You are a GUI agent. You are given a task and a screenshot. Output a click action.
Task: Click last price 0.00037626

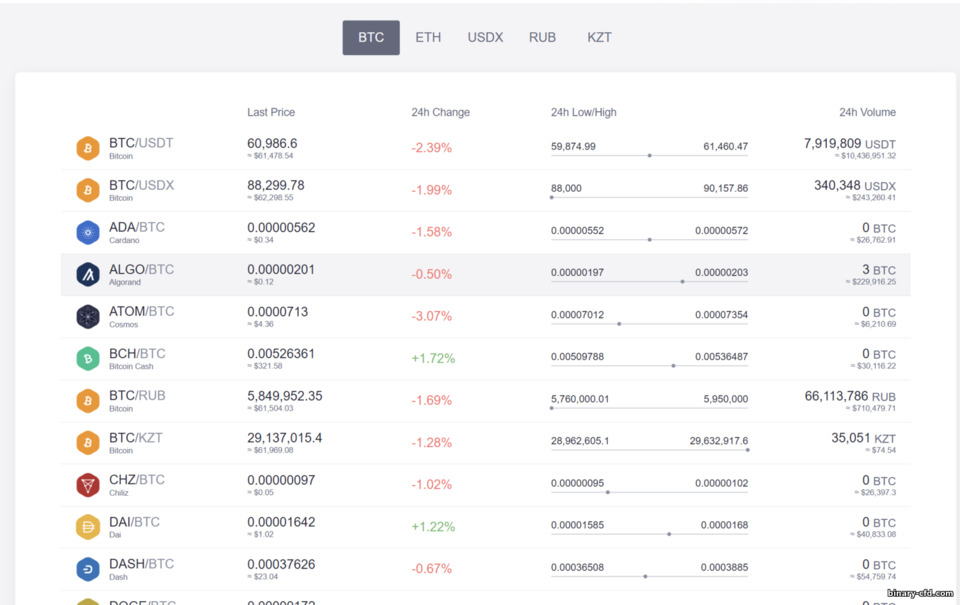(281, 564)
